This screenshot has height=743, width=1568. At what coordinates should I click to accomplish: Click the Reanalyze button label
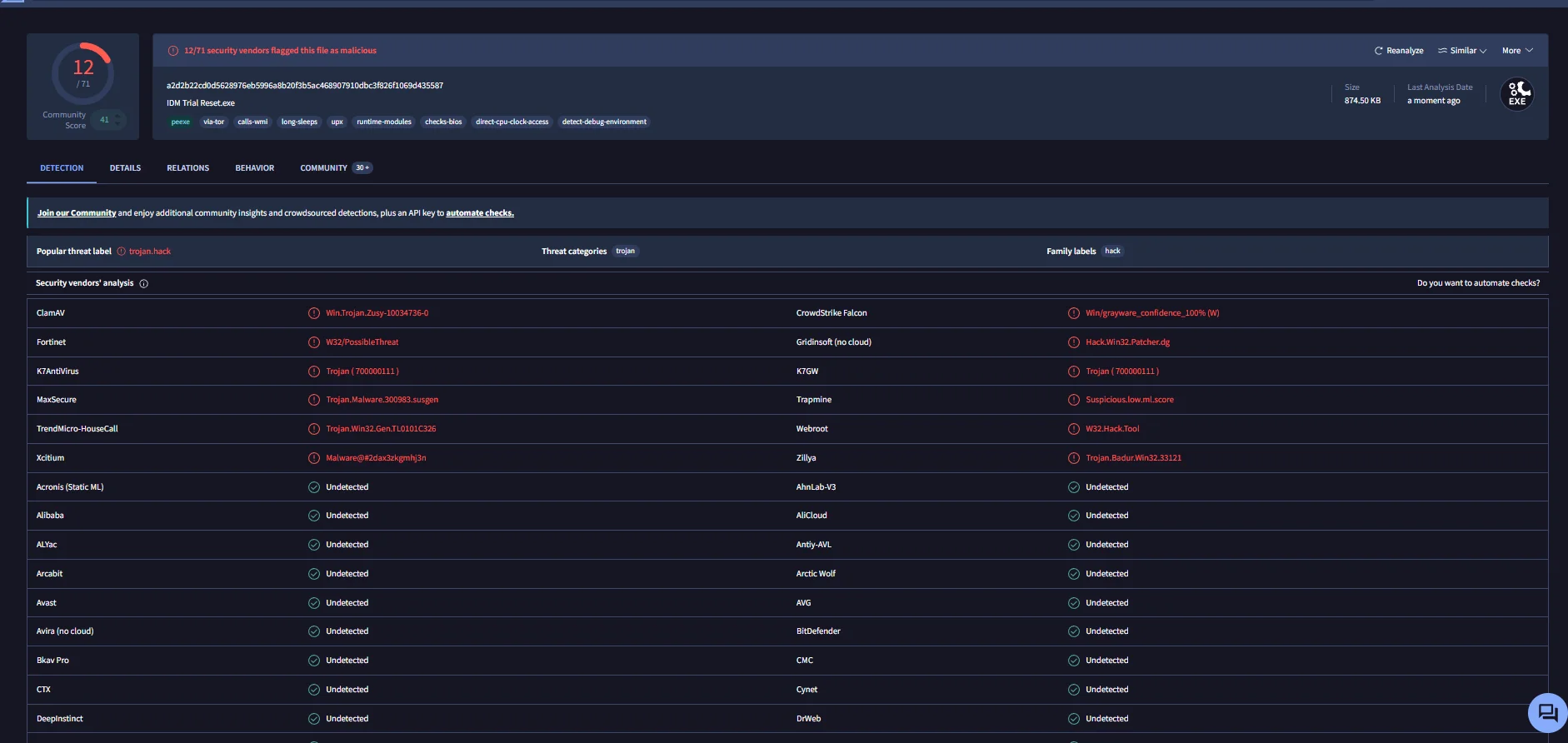[x=1405, y=51]
